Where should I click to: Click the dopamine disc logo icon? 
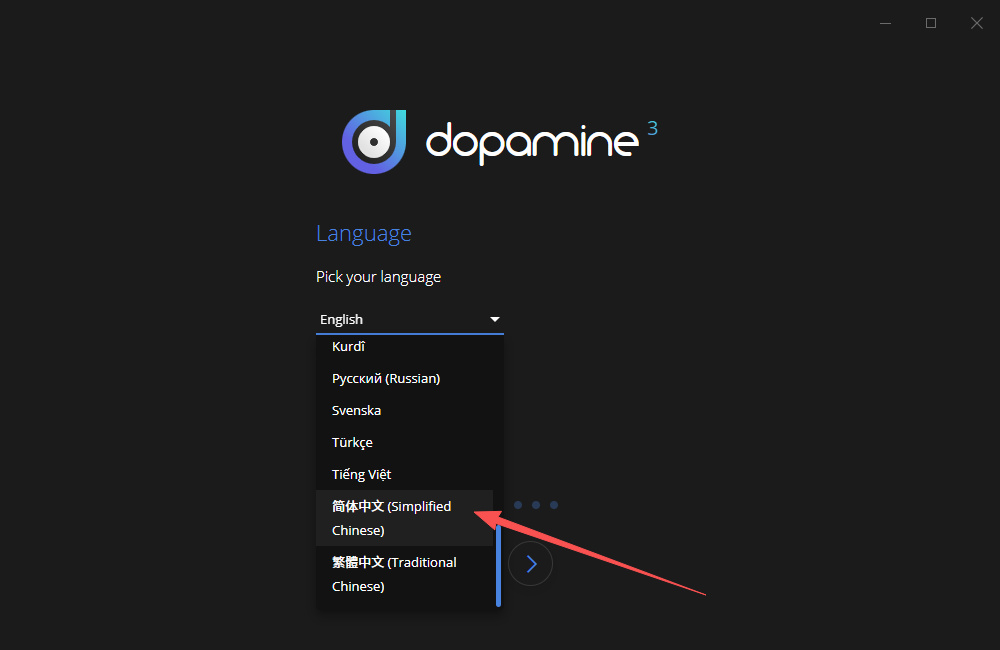point(374,142)
